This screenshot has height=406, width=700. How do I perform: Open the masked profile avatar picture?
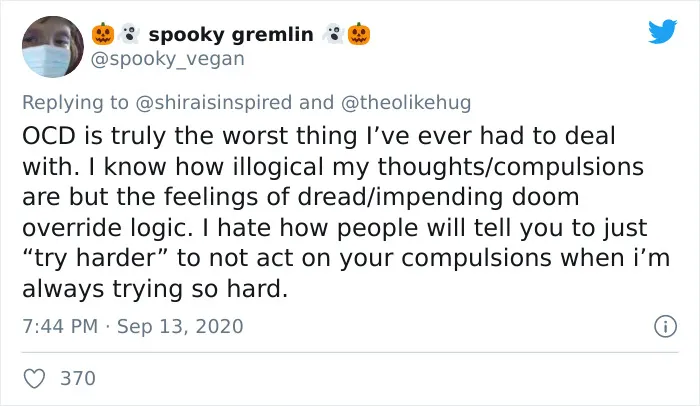53,47
